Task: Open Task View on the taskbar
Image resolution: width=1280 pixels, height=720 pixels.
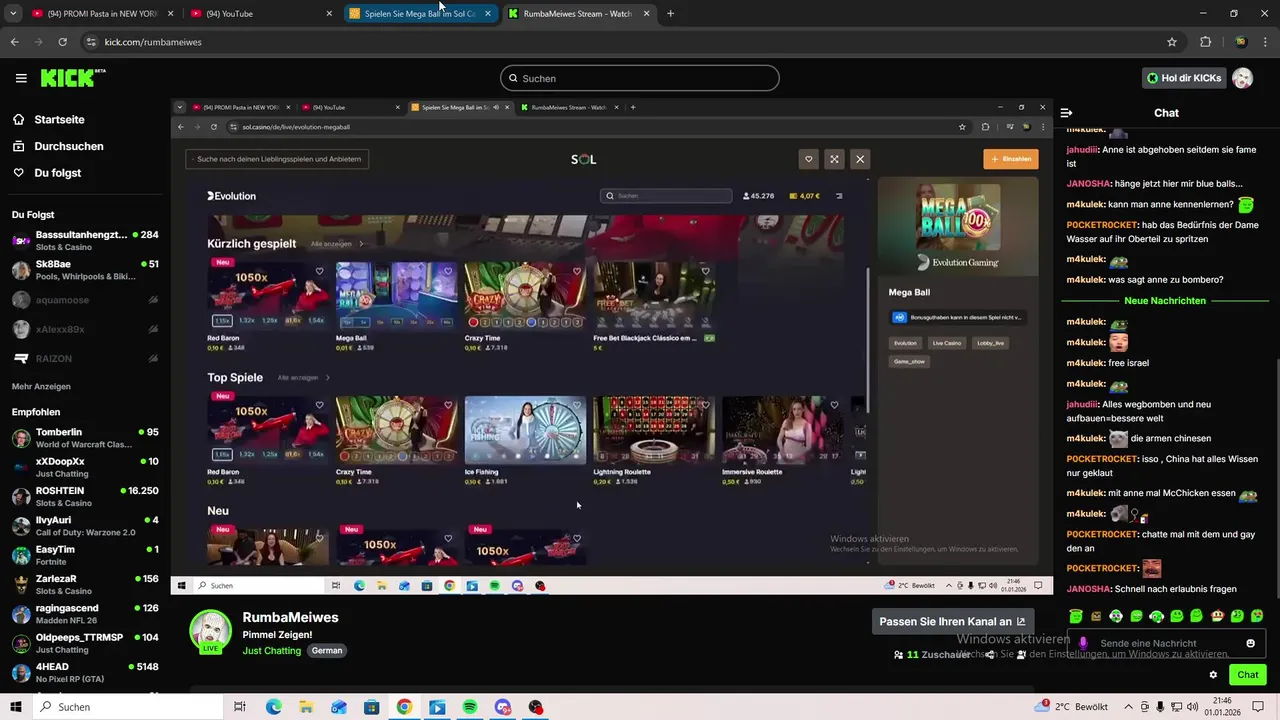Action: point(240,707)
